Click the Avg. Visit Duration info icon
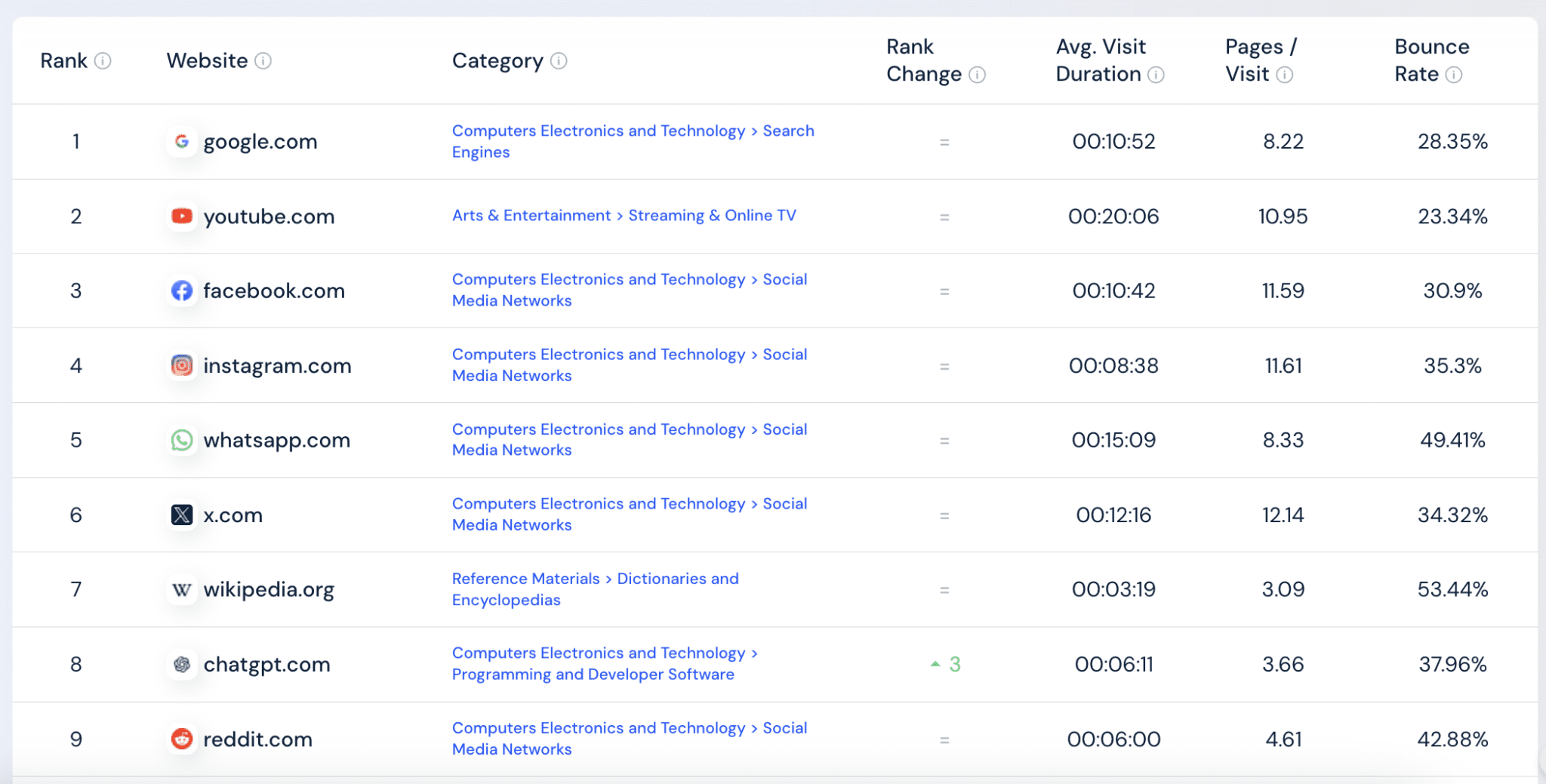 (x=1156, y=75)
